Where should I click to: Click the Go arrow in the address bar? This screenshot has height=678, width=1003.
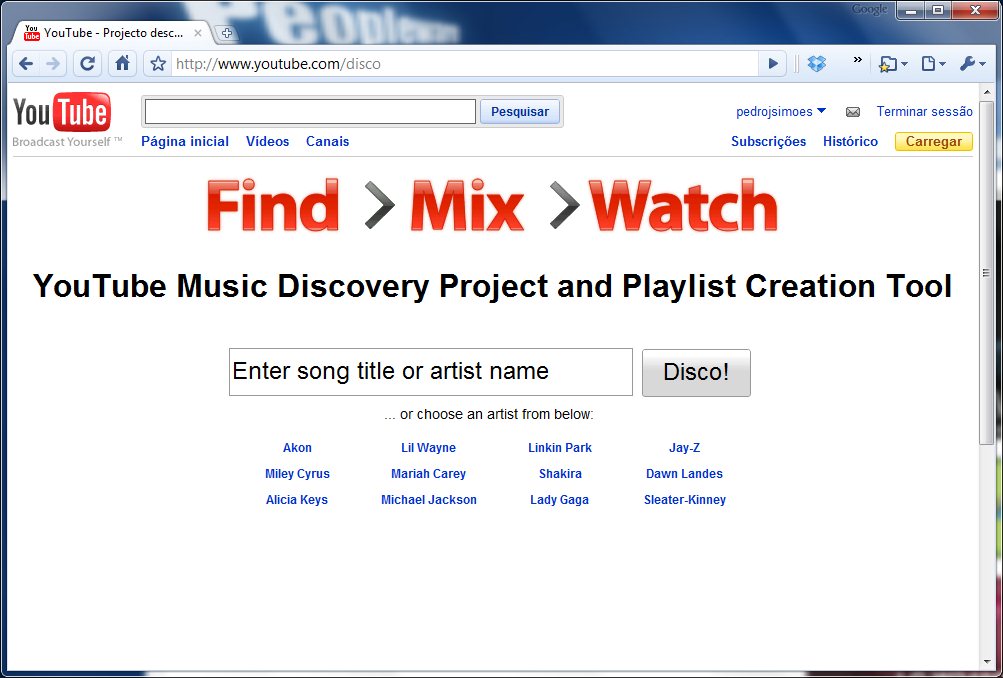pyautogui.click(x=773, y=64)
